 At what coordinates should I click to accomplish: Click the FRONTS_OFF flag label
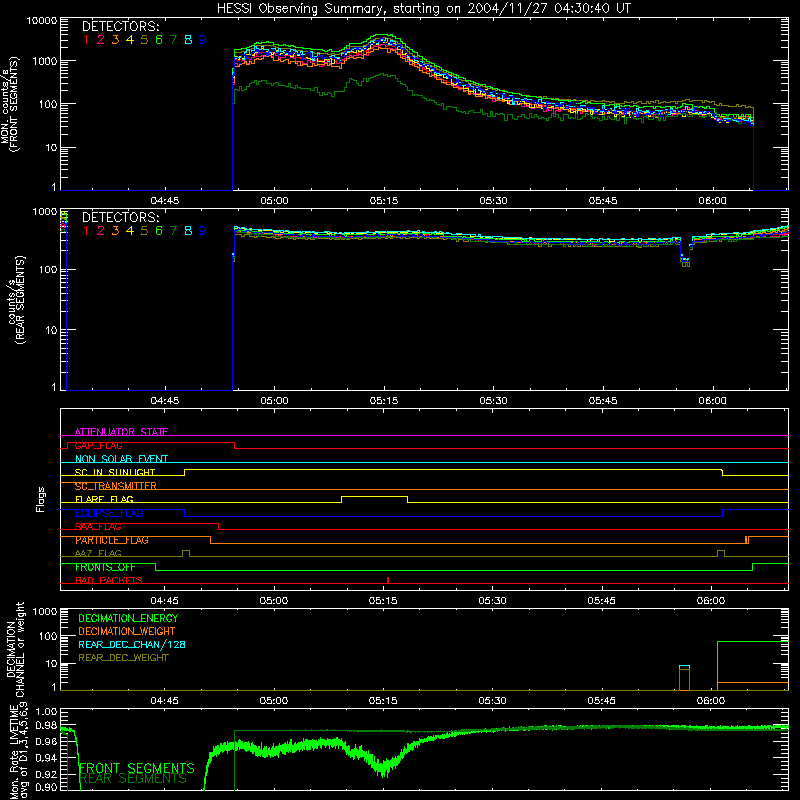[105, 567]
